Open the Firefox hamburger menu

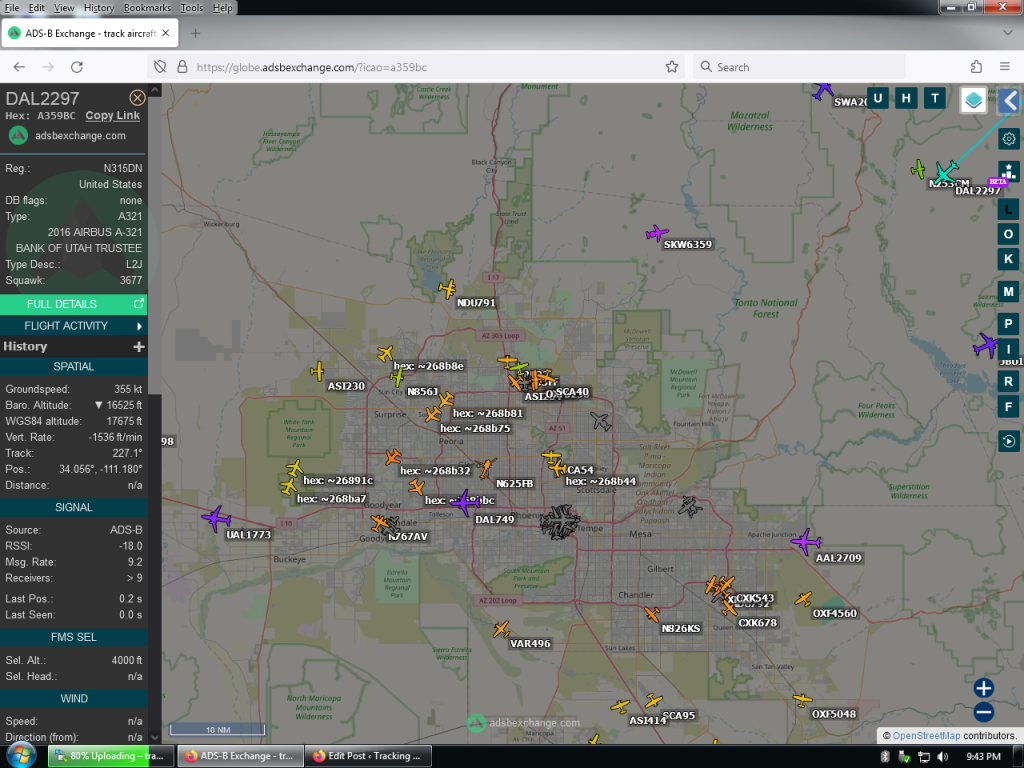coord(1004,67)
